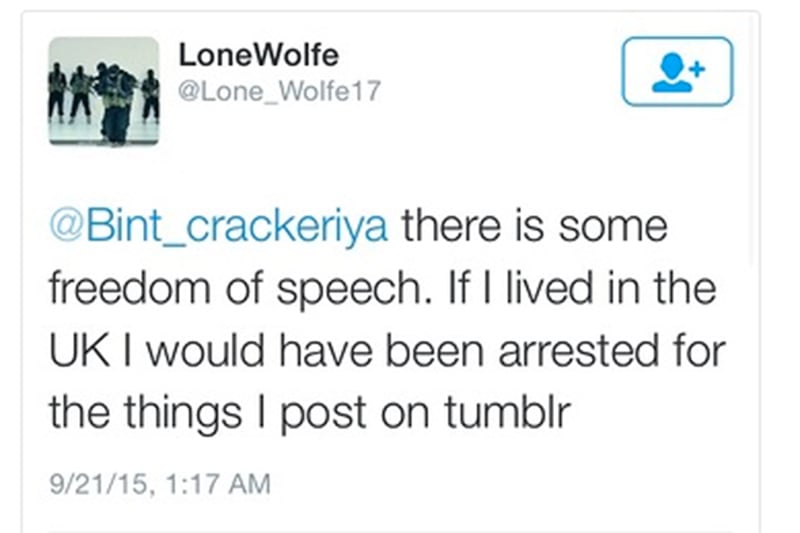Open LoneWolfe's profile picture
This screenshot has width=800, height=533.
104,91
